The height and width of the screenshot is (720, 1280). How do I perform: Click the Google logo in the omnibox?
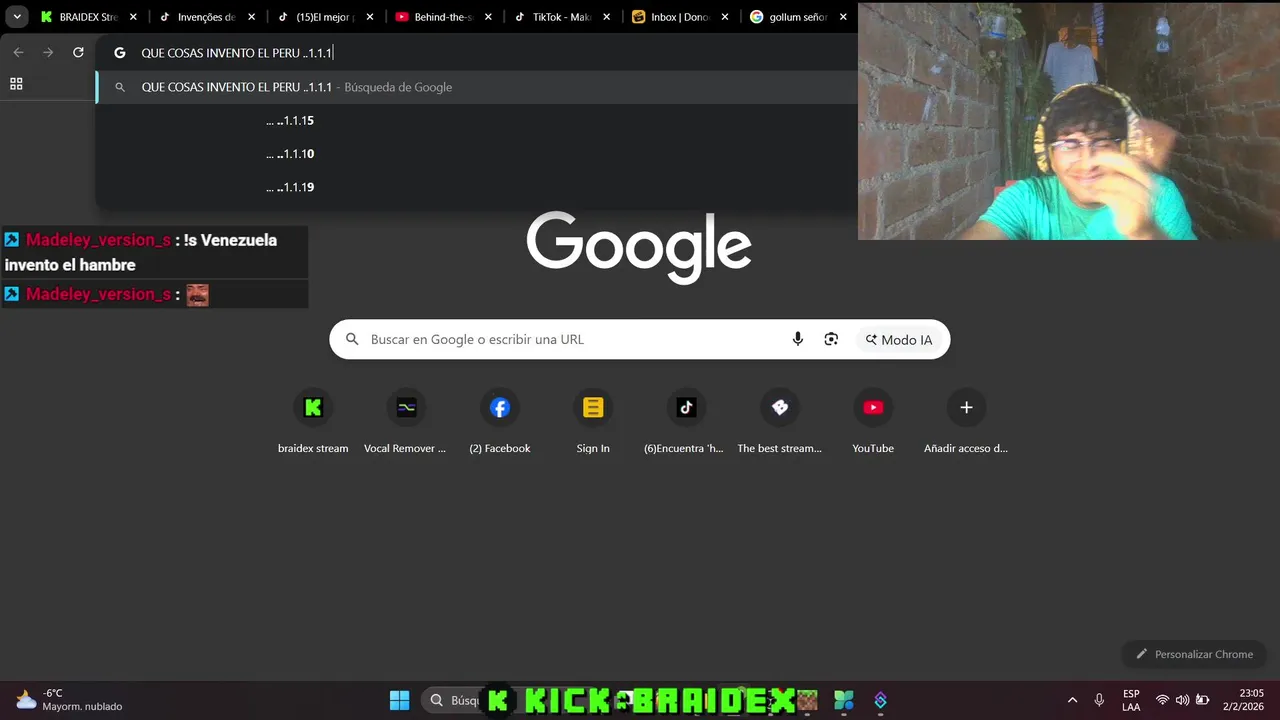click(x=120, y=53)
